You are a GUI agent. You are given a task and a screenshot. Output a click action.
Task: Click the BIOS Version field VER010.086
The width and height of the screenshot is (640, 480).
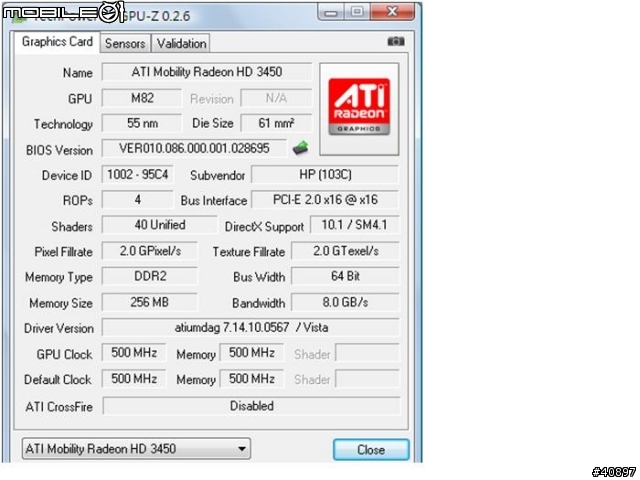194,148
